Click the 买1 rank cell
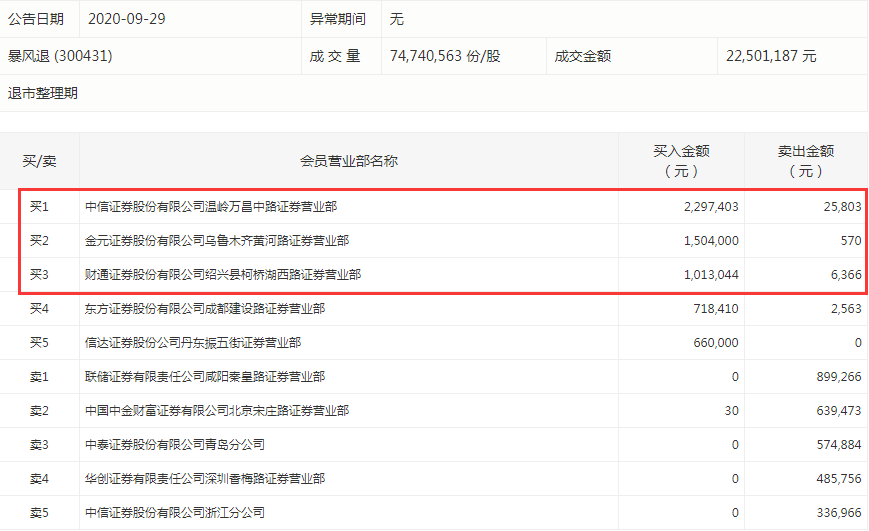This screenshot has height=531, width=869. click(x=39, y=207)
